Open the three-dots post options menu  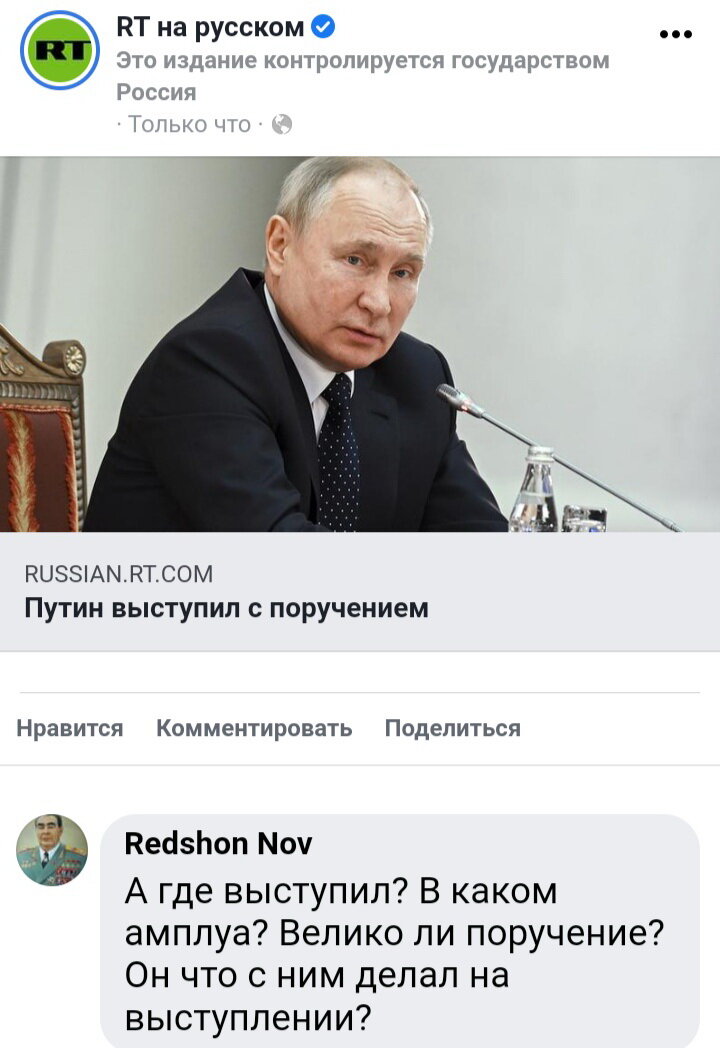(676, 34)
